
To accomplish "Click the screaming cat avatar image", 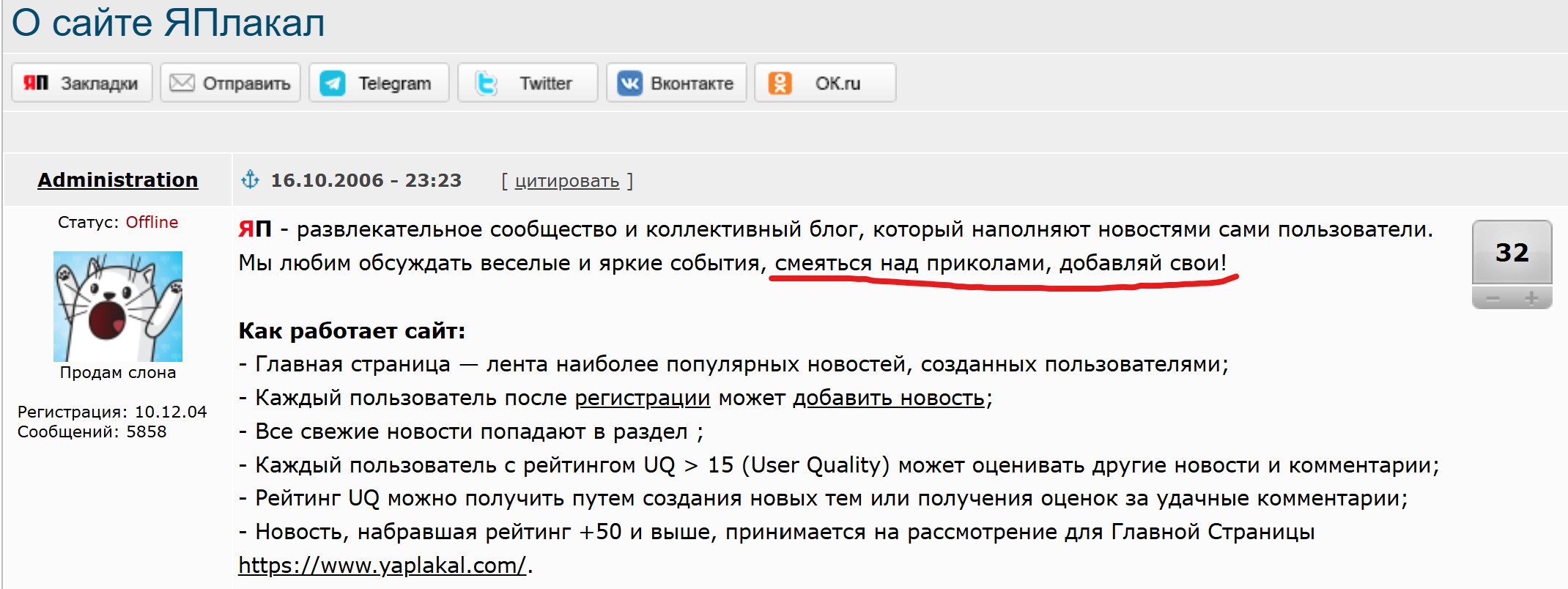I will point(118,306).
